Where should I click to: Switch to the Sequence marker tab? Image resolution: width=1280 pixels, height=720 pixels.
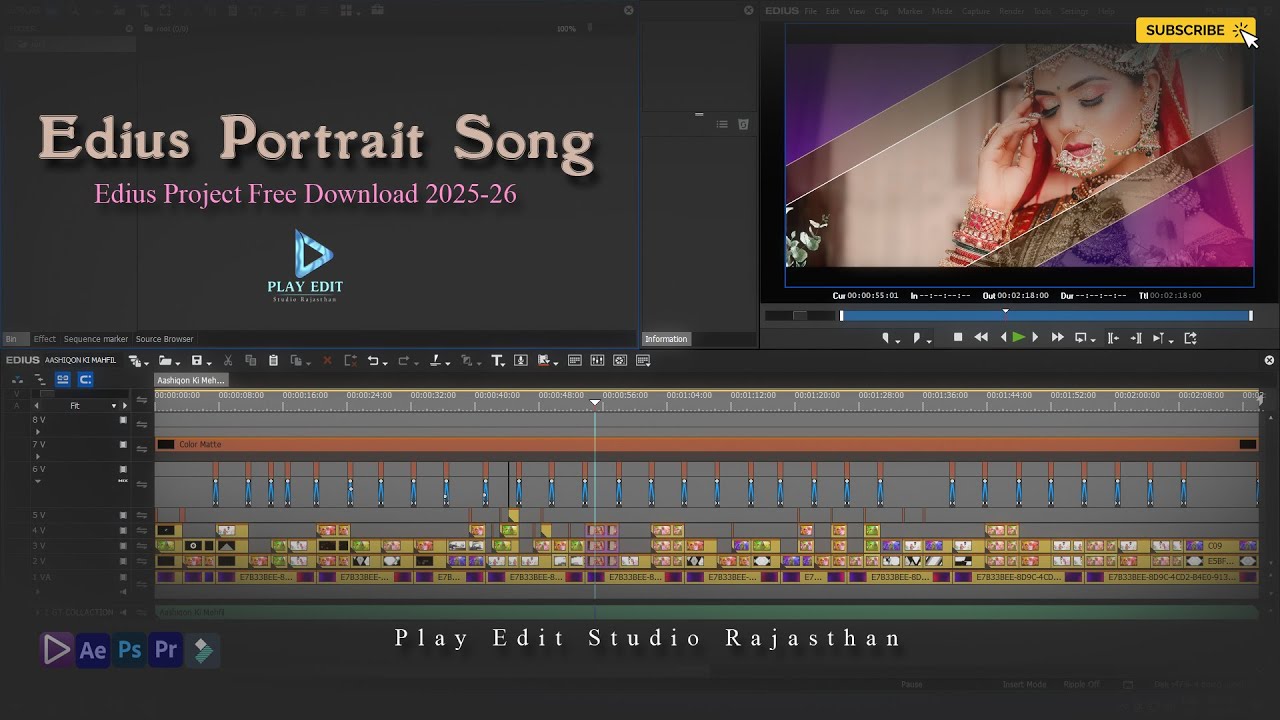pos(96,339)
